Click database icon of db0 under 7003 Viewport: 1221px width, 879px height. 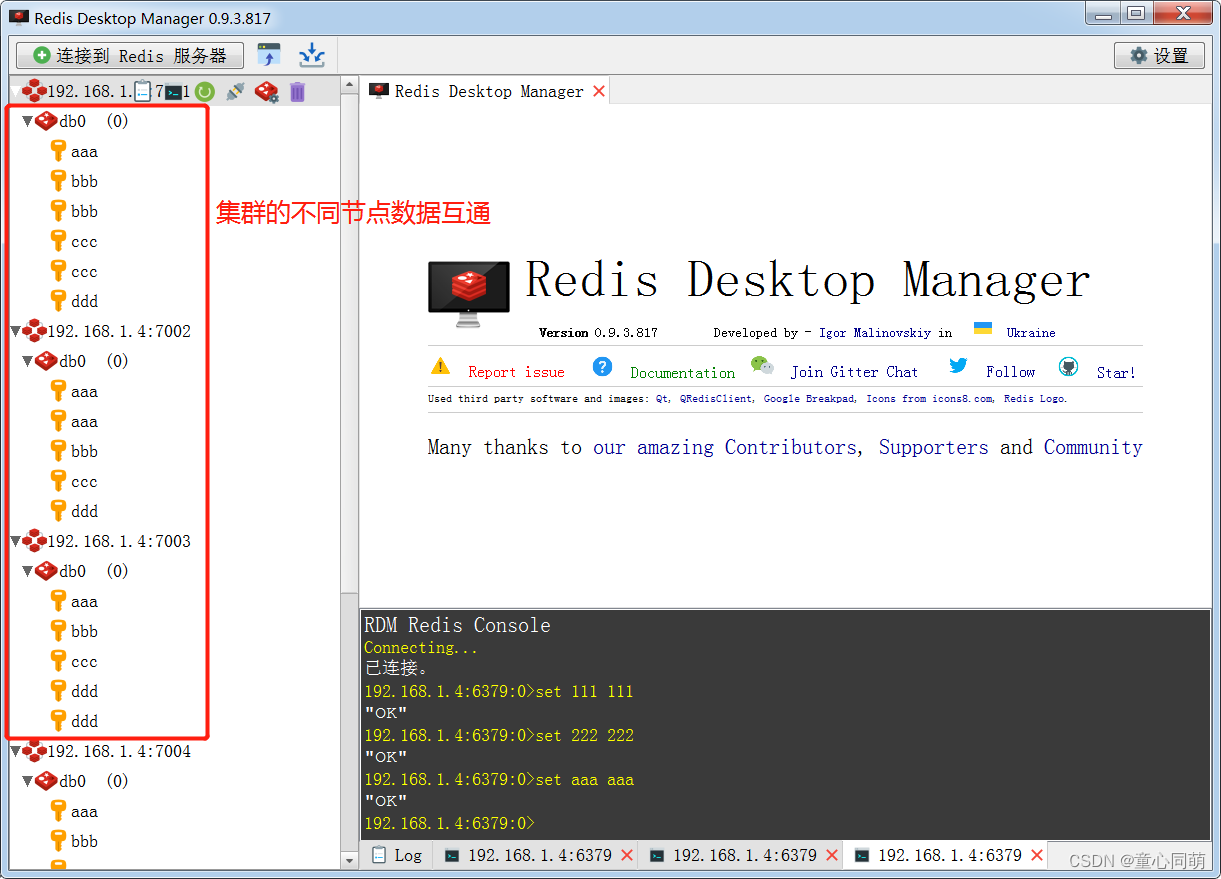click(46, 571)
